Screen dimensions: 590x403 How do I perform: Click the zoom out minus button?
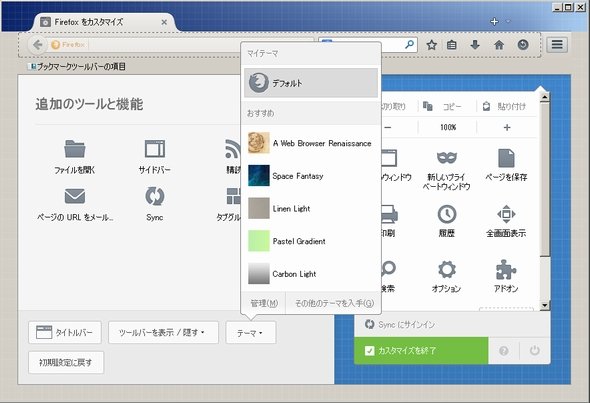pyautogui.click(x=388, y=128)
